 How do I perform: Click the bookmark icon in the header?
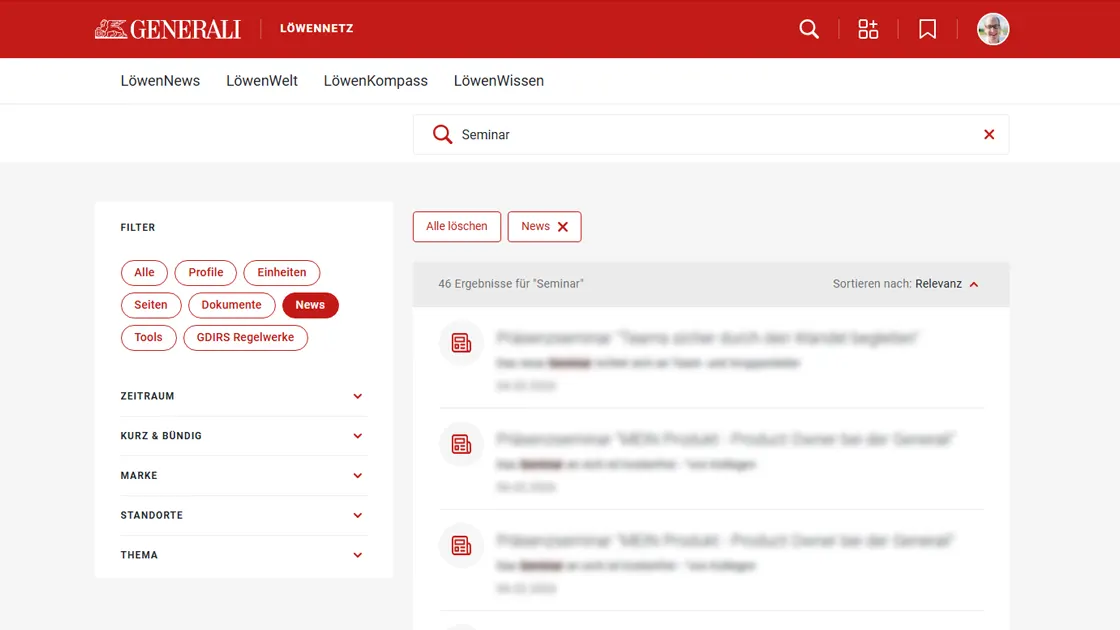point(927,29)
